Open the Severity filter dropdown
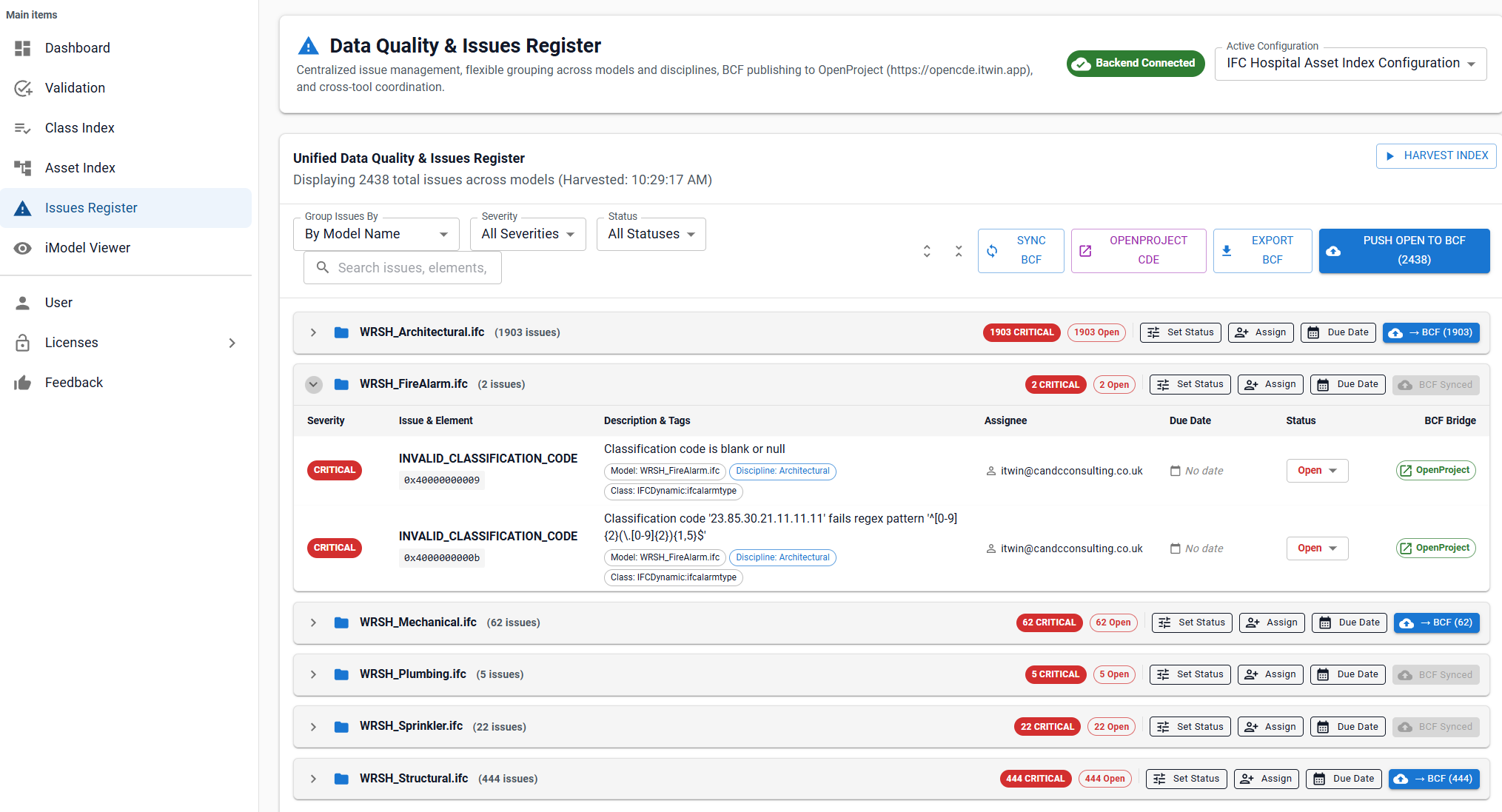This screenshot has width=1502, height=812. (528, 234)
